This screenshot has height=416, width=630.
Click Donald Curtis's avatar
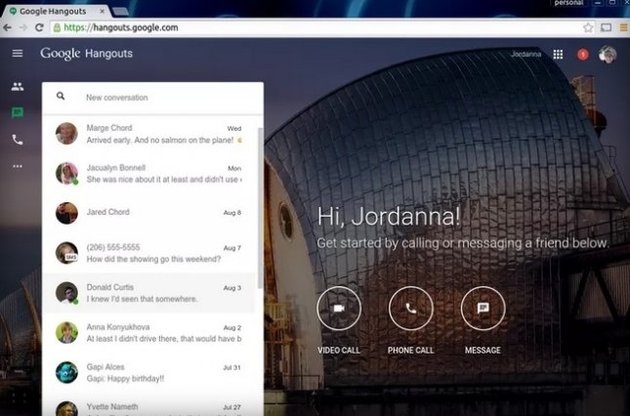67,293
